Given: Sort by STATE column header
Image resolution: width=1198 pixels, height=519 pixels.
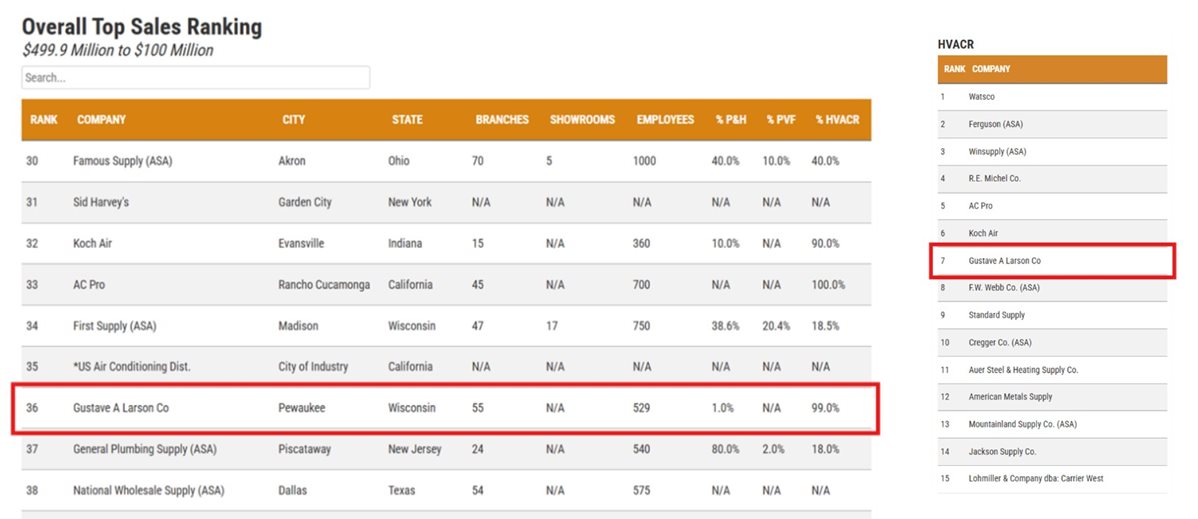Looking at the screenshot, I should [407, 120].
